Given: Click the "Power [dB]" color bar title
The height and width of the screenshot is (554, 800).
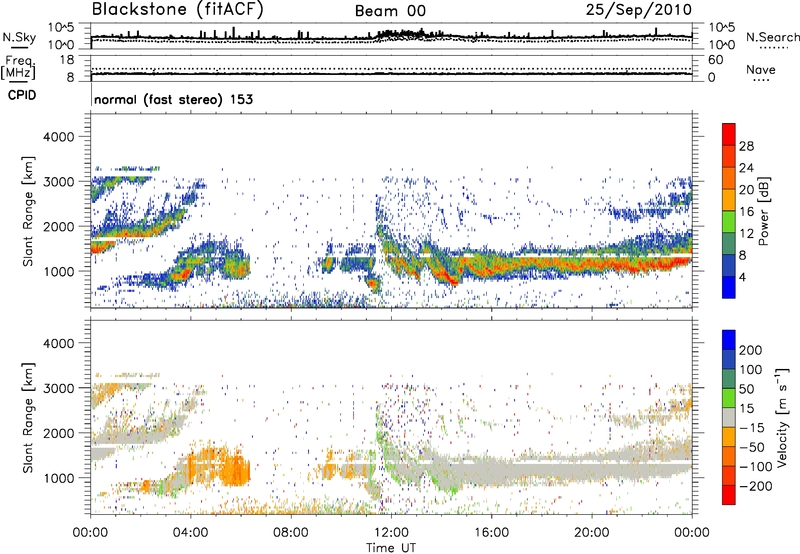Looking at the screenshot, I should click(x=764, y=211).
